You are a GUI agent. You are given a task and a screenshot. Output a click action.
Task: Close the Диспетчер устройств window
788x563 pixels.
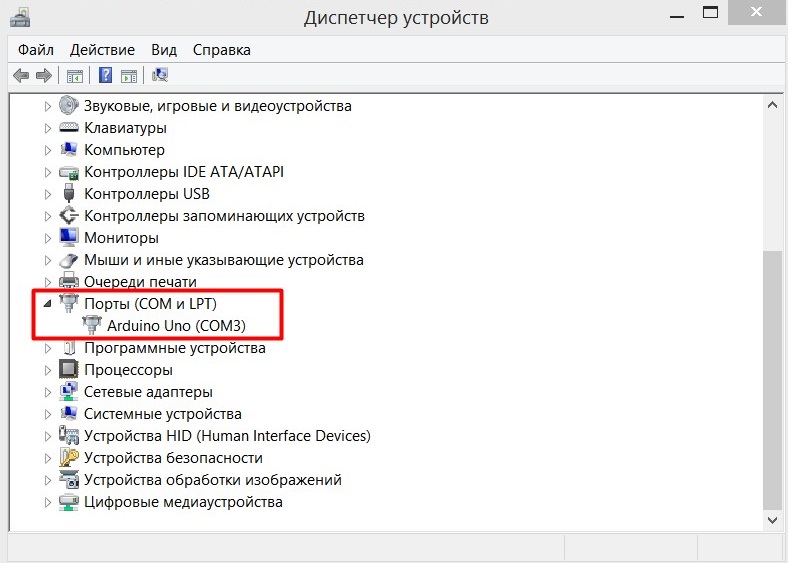[756, 13]
